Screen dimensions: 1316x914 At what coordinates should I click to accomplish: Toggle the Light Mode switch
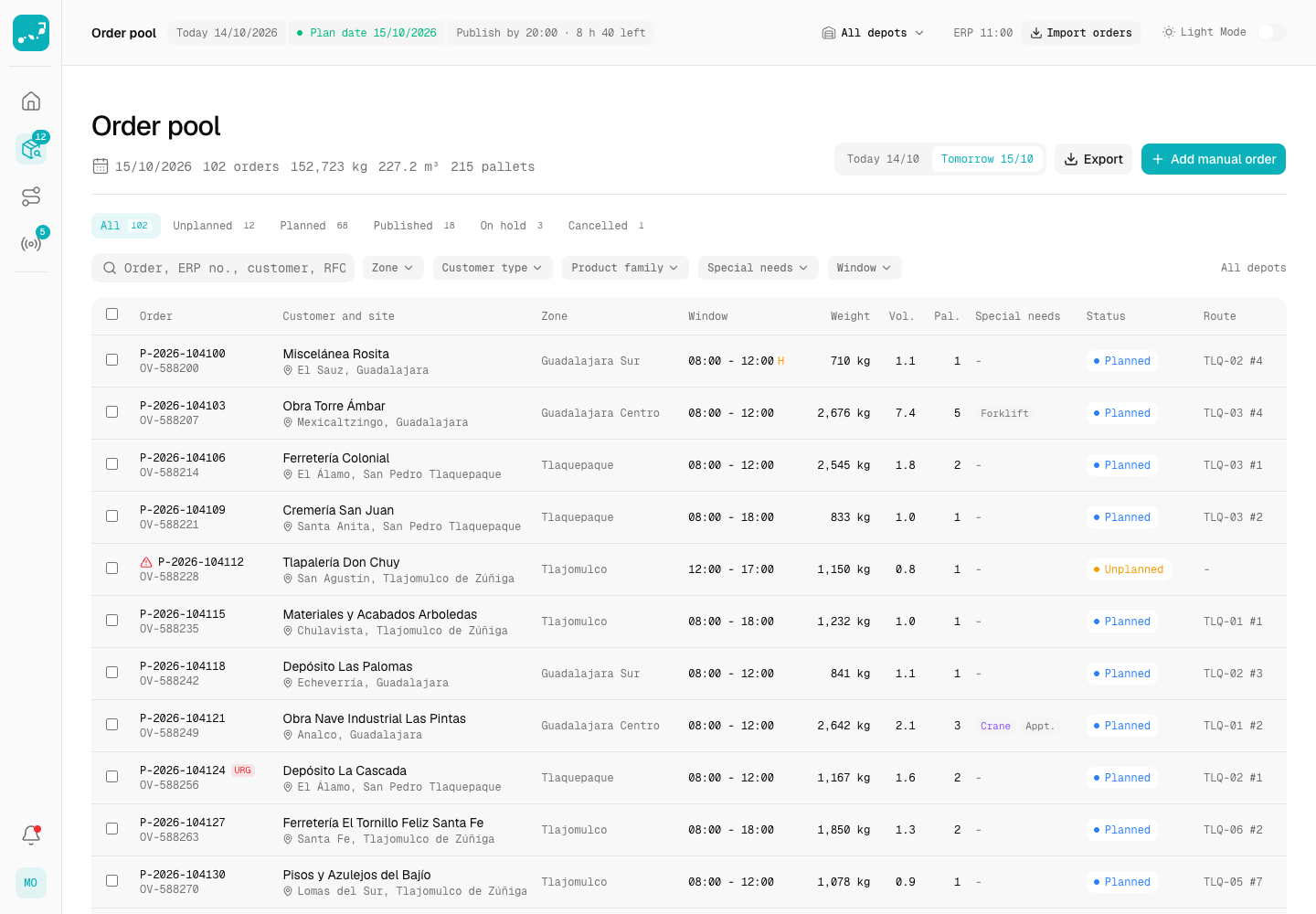[x=1271, y=32]
